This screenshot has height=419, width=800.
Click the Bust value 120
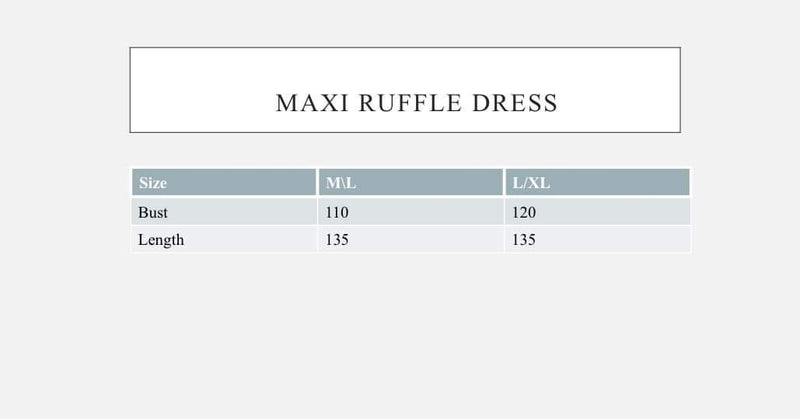coord(524,212)
